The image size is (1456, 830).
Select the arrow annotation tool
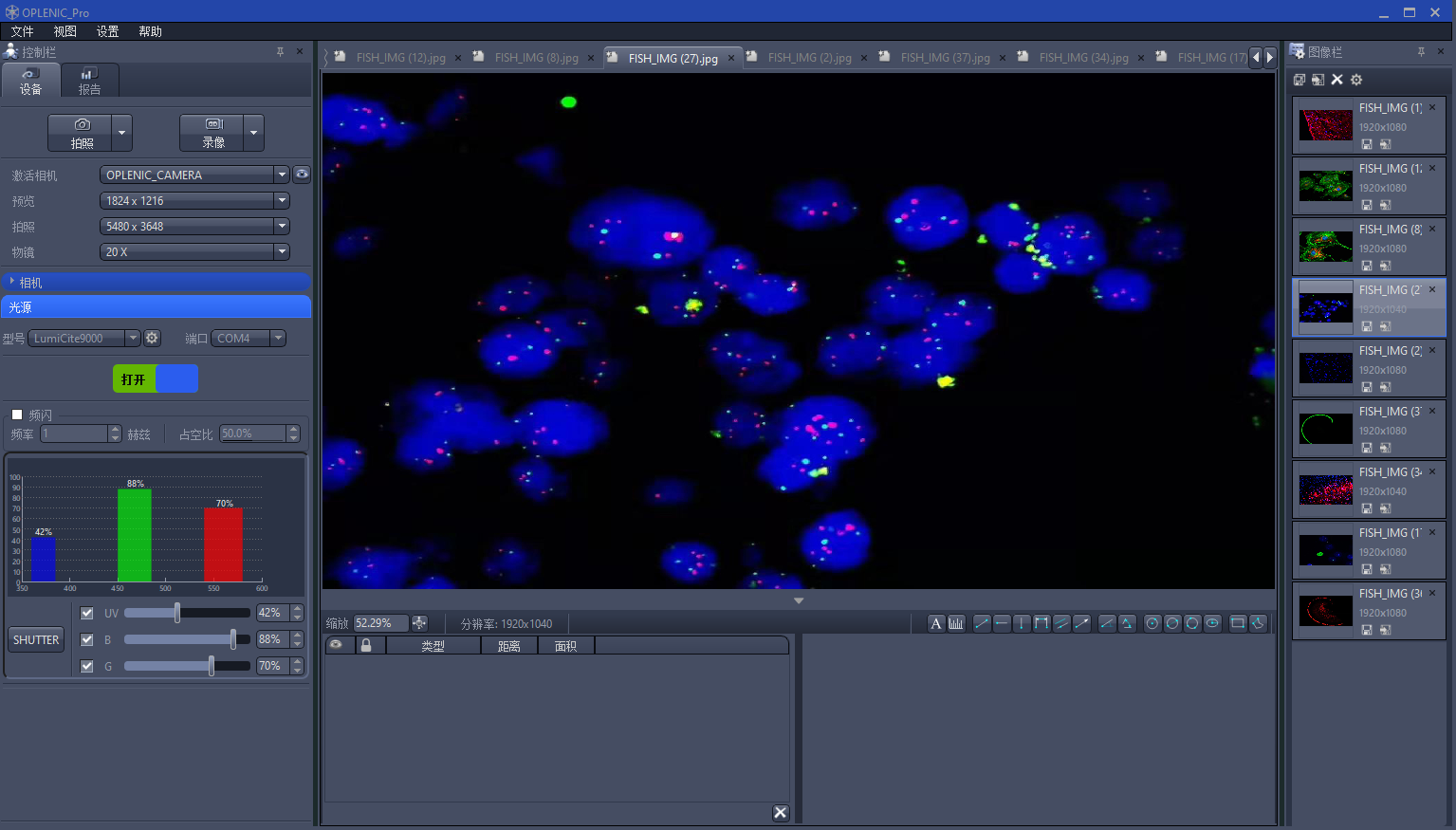point(1081,623)
